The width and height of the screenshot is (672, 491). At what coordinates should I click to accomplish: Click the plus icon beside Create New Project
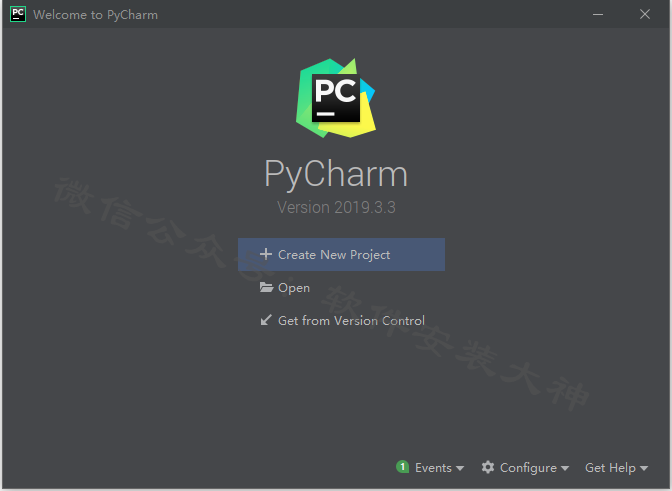tap(266, 254)
